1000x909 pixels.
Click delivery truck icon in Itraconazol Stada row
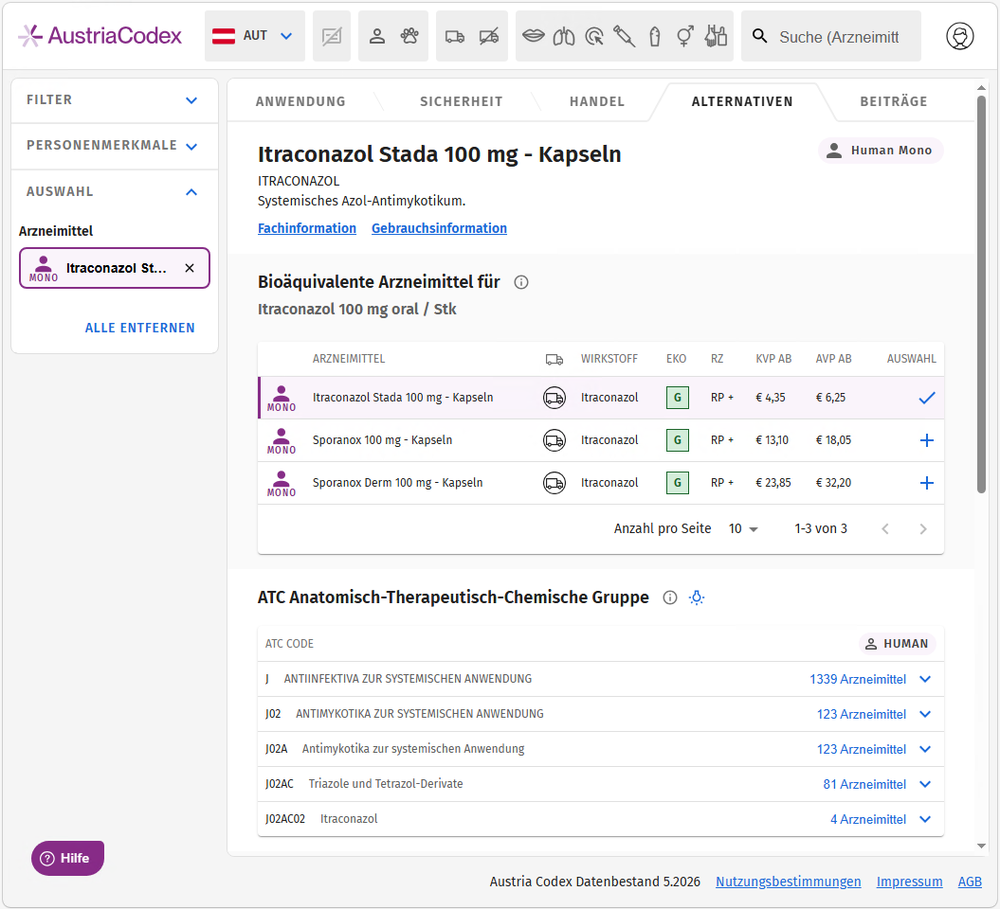tap(554, 398)
